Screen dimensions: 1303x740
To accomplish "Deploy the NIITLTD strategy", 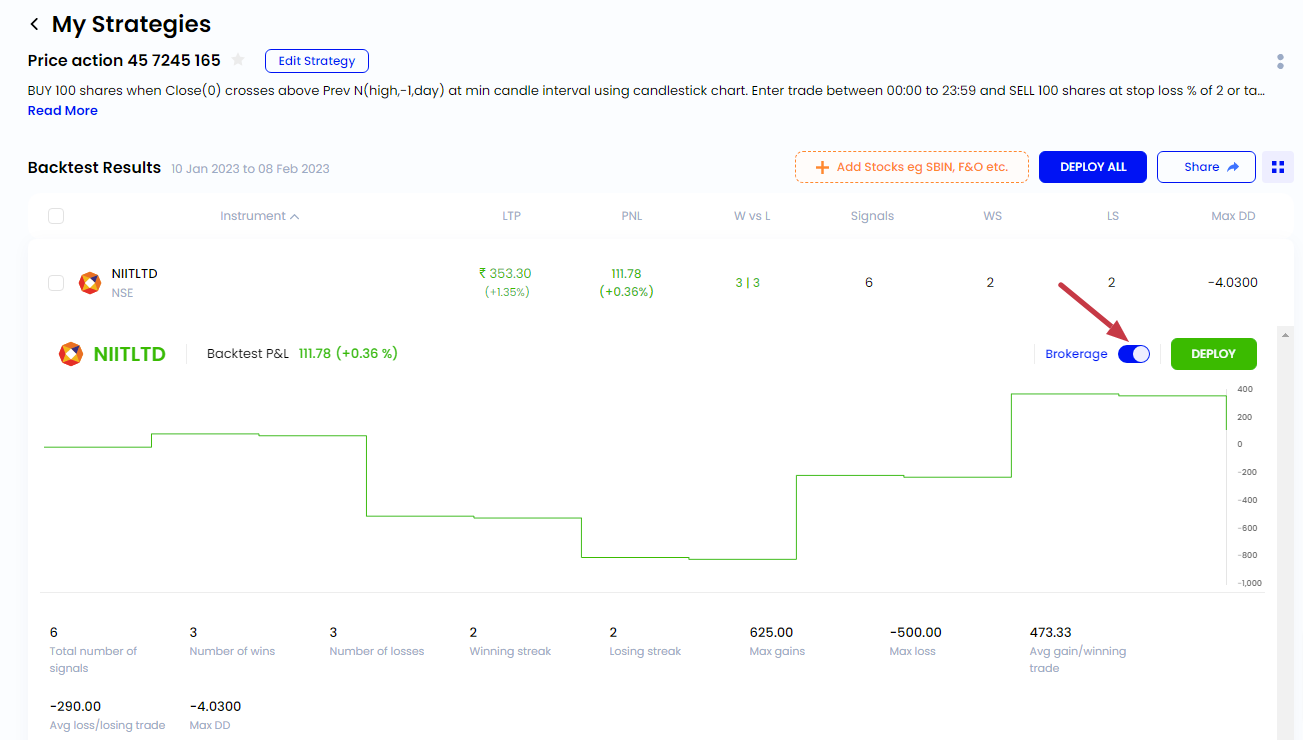I will [1214, 354].
